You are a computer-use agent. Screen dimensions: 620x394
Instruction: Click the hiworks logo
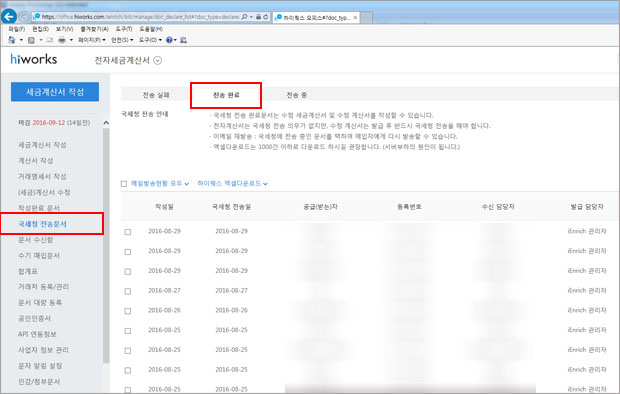click(x=34, y=59)
